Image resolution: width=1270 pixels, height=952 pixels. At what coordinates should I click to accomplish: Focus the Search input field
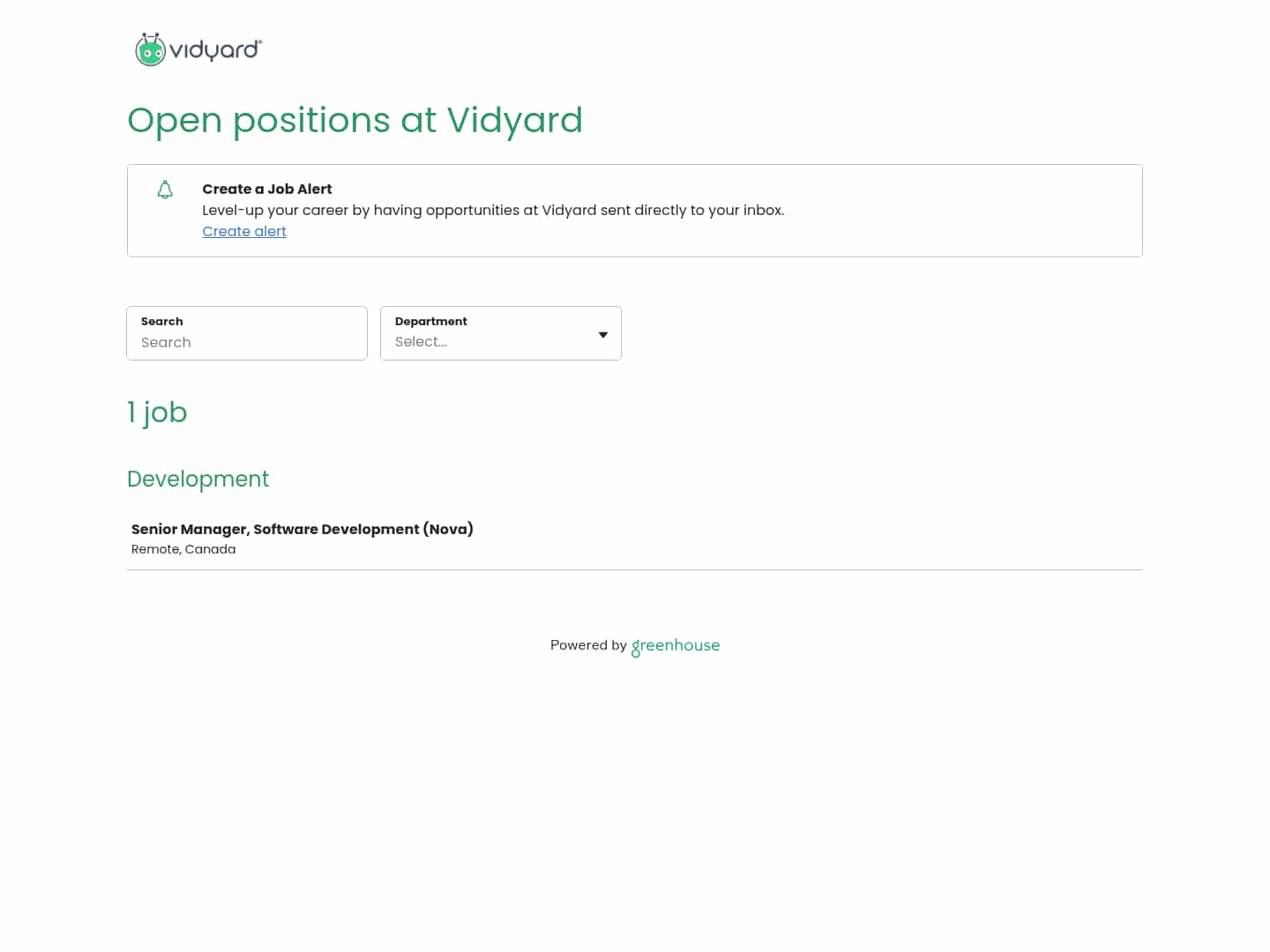click(x=247, y=343)
